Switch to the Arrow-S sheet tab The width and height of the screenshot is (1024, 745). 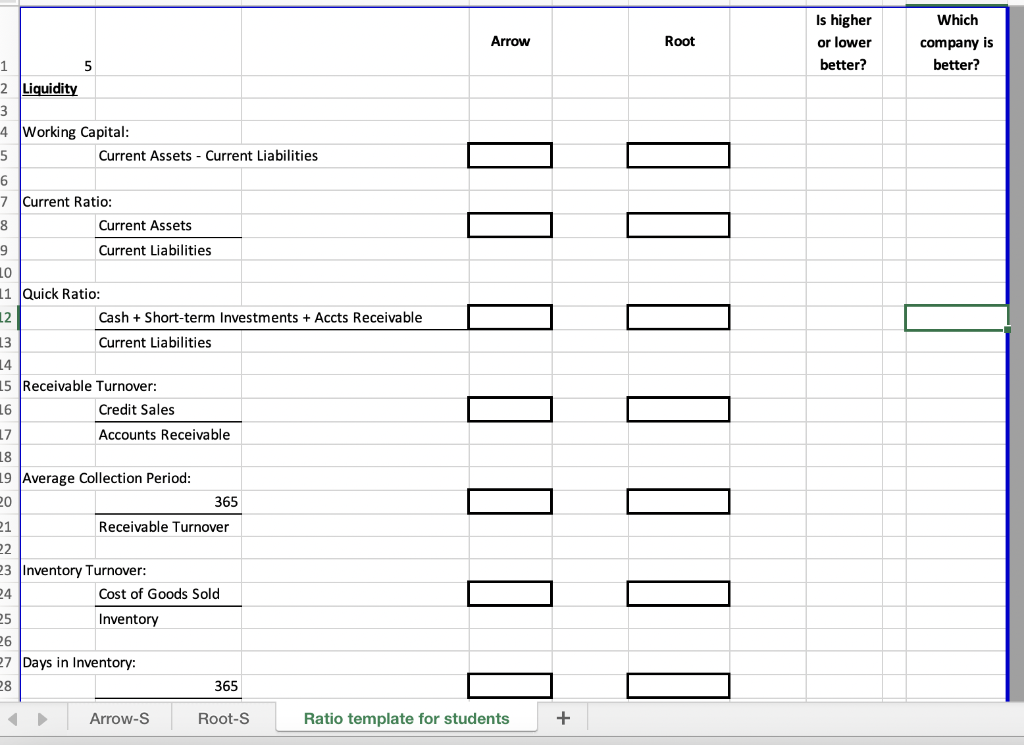(x=120, y=718)
